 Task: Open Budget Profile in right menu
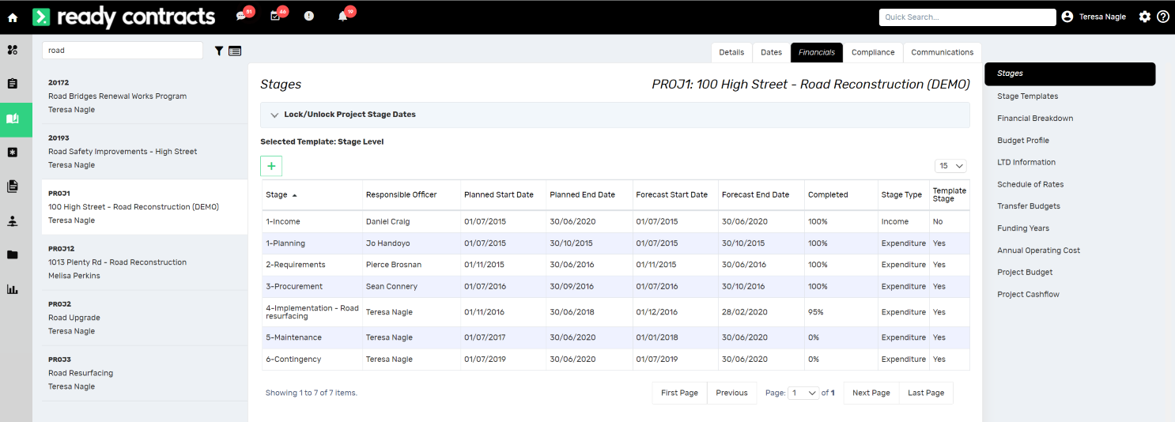(1023, 140)
